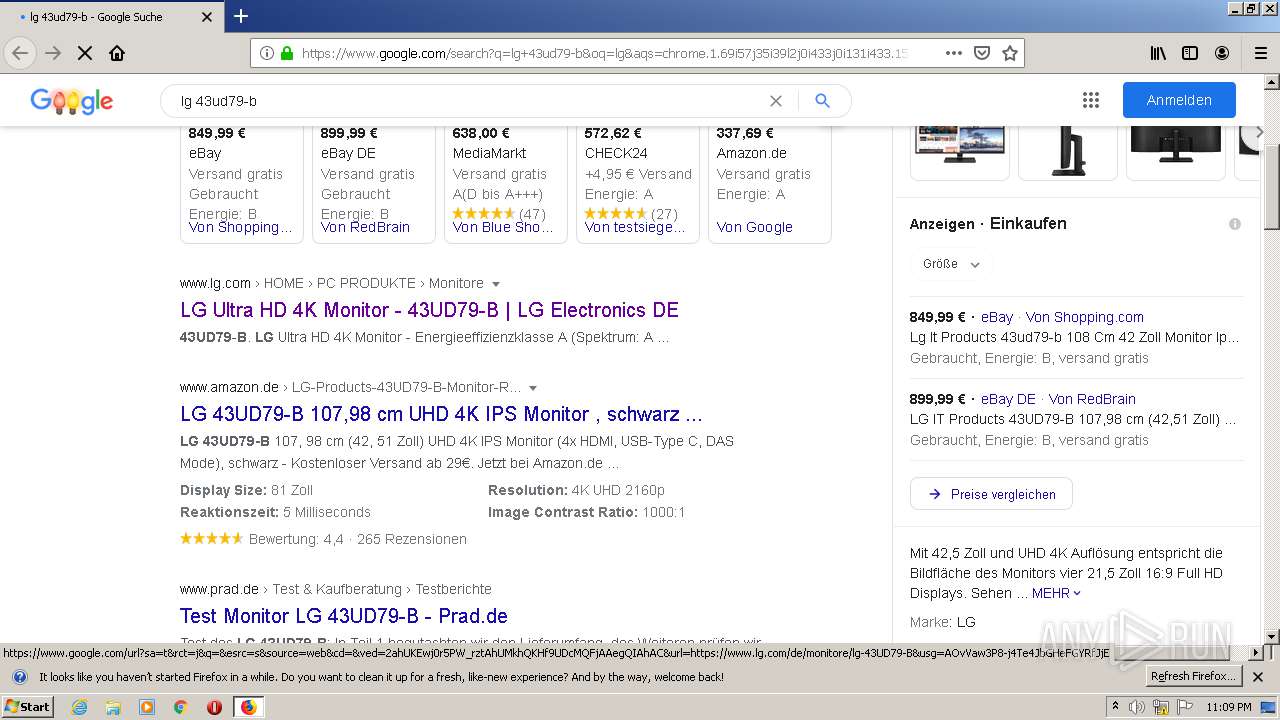This screenshot has height=720, width=1280.
Task: Click the Firefox forward arrow button
Action: click(x=53, y=53)
